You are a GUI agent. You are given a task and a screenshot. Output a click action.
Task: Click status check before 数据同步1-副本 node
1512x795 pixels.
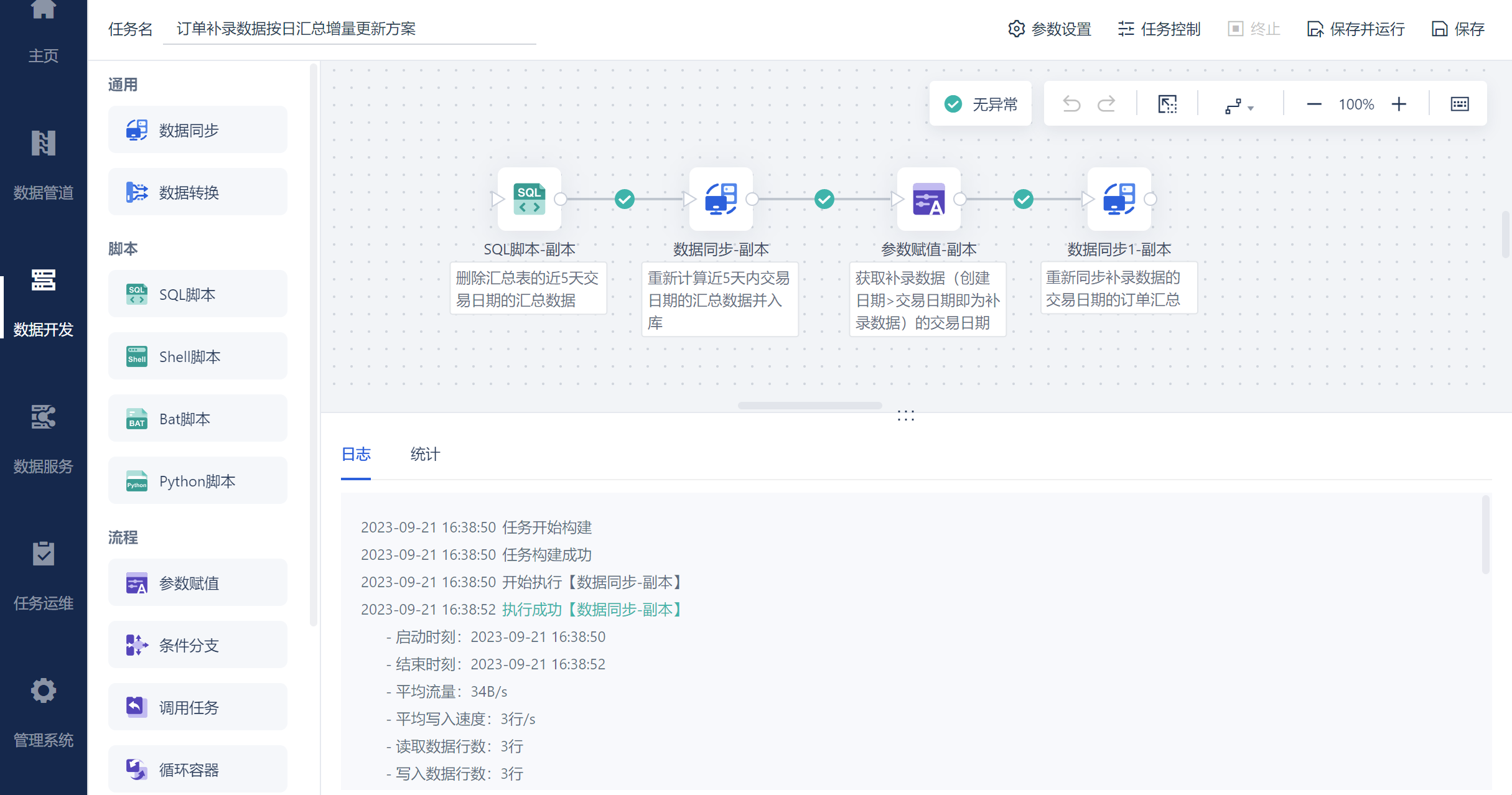[x=1024, y=199]
